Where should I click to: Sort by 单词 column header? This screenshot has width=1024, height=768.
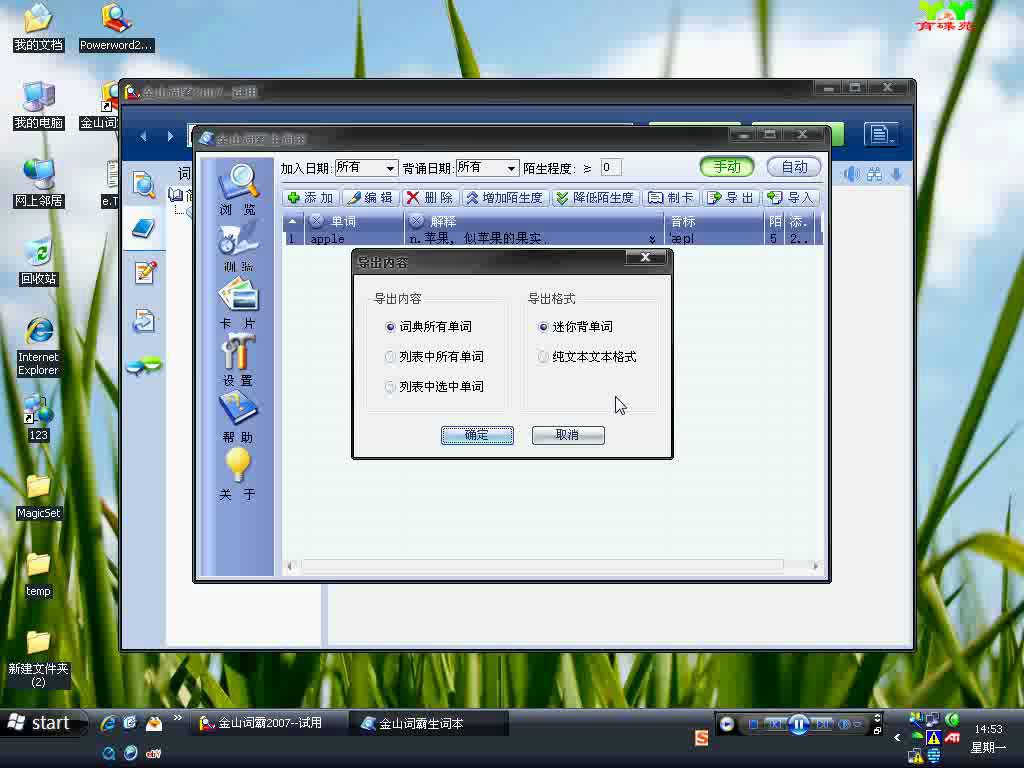click(x=354, y=221)
